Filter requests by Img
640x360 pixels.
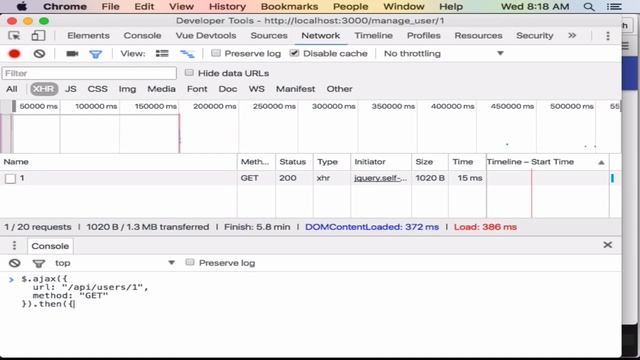click(x=127, y=89)
